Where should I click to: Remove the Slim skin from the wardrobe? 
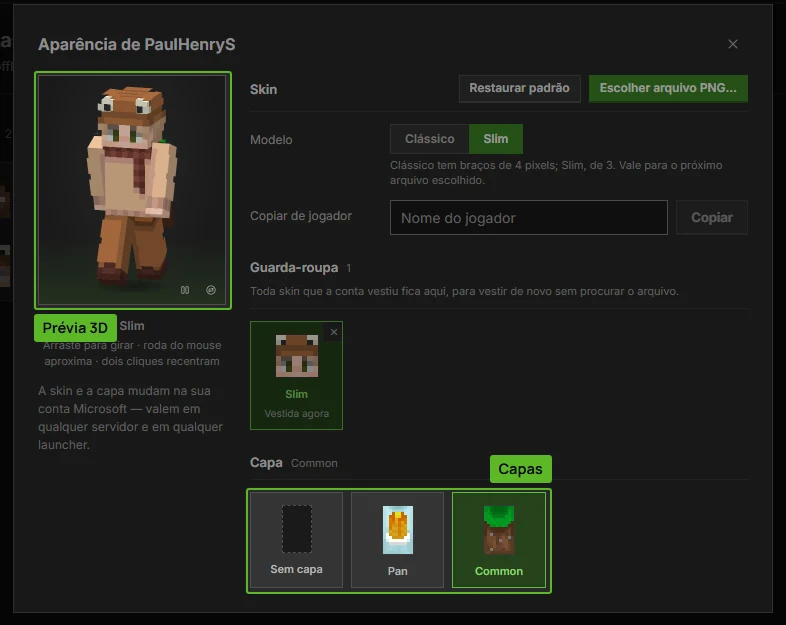[334, 332]
